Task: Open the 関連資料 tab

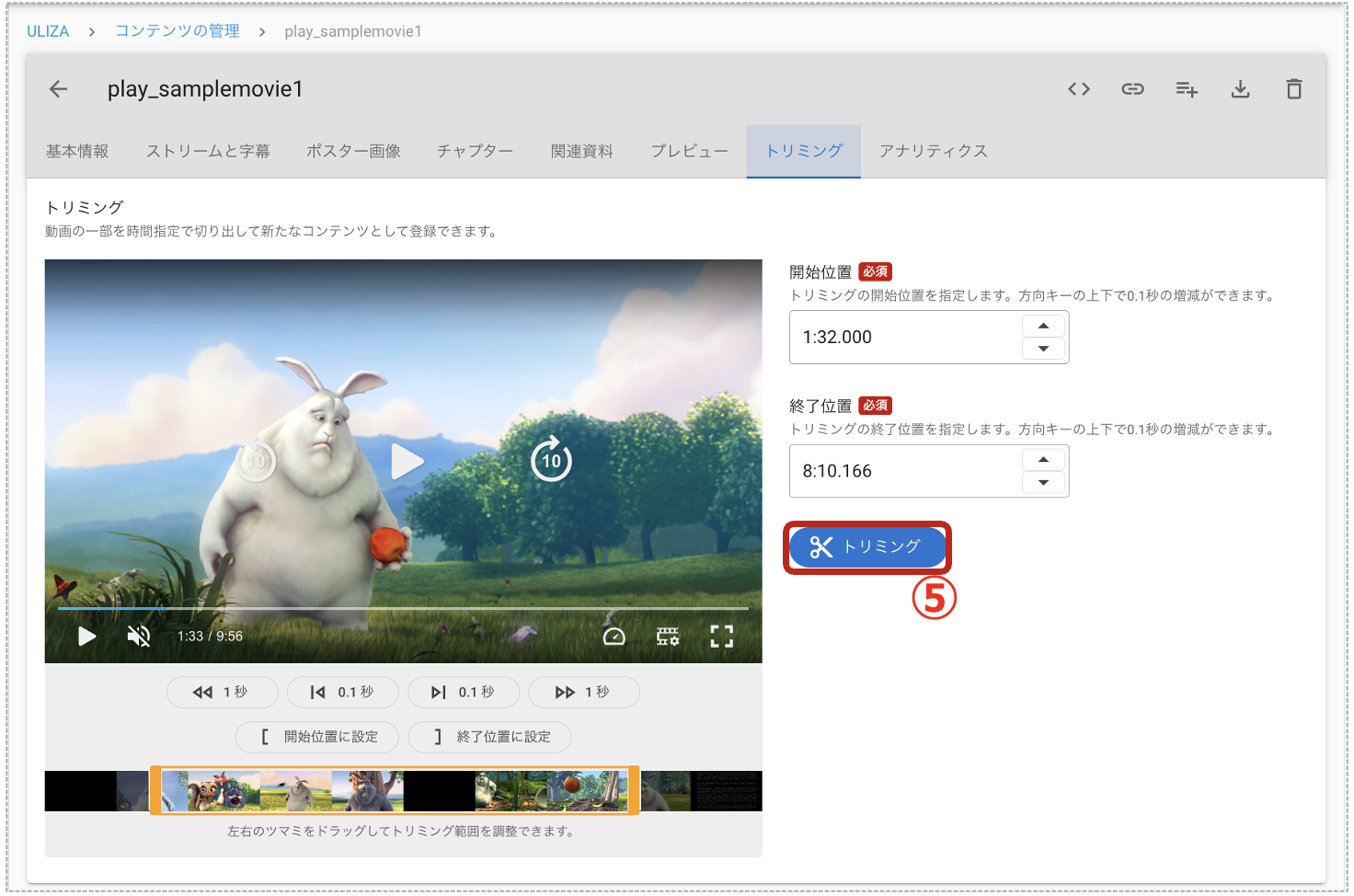Action: click(x=581, y=151)
